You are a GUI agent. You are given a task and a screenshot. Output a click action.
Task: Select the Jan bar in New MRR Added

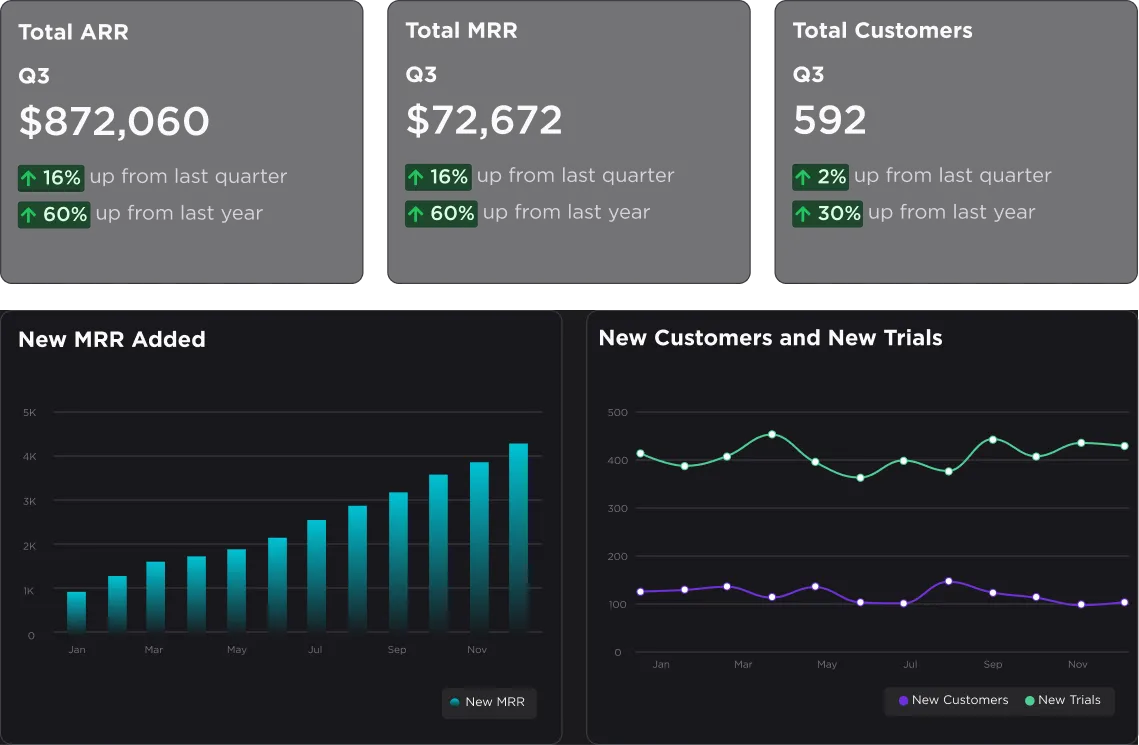76,612
